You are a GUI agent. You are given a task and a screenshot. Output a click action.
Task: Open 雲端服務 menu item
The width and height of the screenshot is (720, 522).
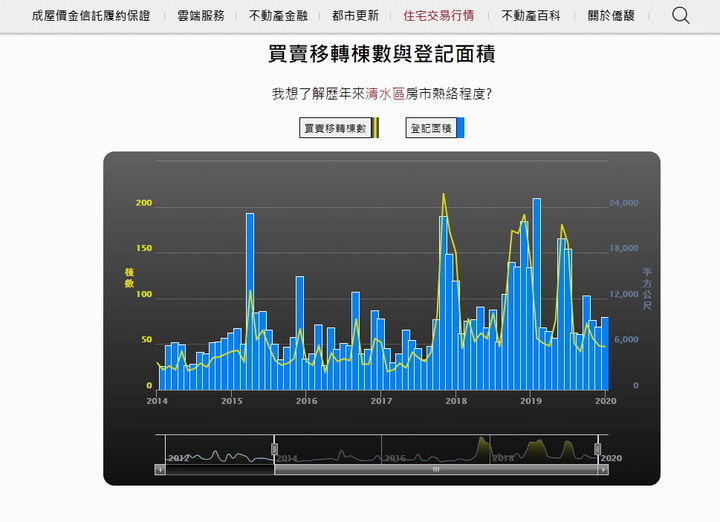click(x=201, y=16)
